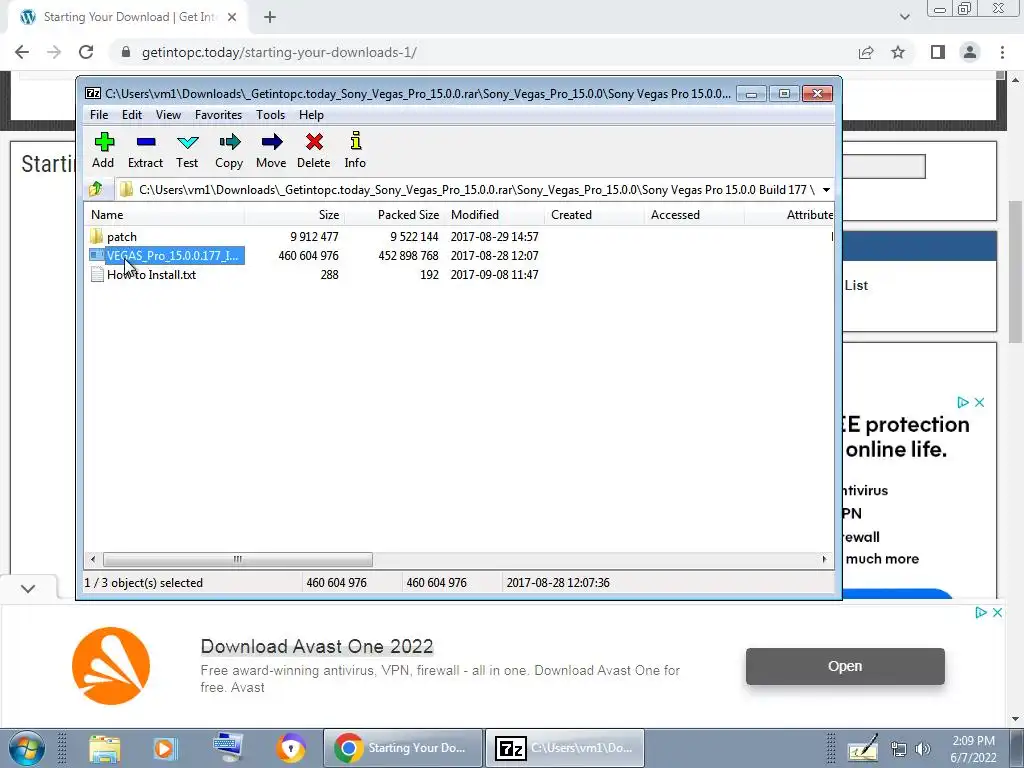The height and width of the screenshot is (768, 1024).
Task: Open the pen tablet input tray icon
Action: click(x=863, y=748)
